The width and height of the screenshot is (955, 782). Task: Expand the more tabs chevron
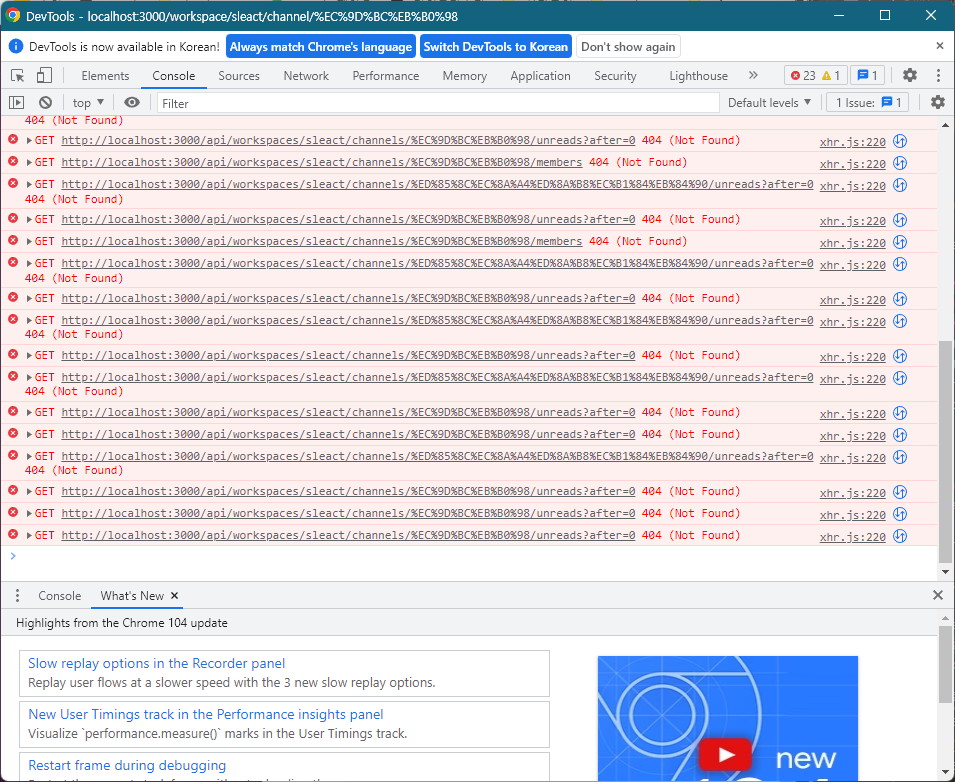coord(753,75)
